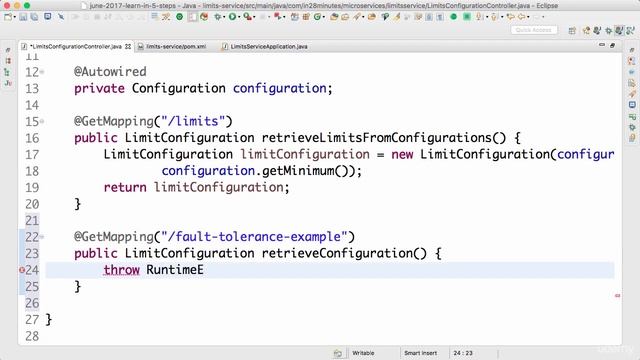The width and height of the screenshot is (640, 360).
Task: Toggle the highlighted editor toggle button in toolbar
Action: point(192,17)
